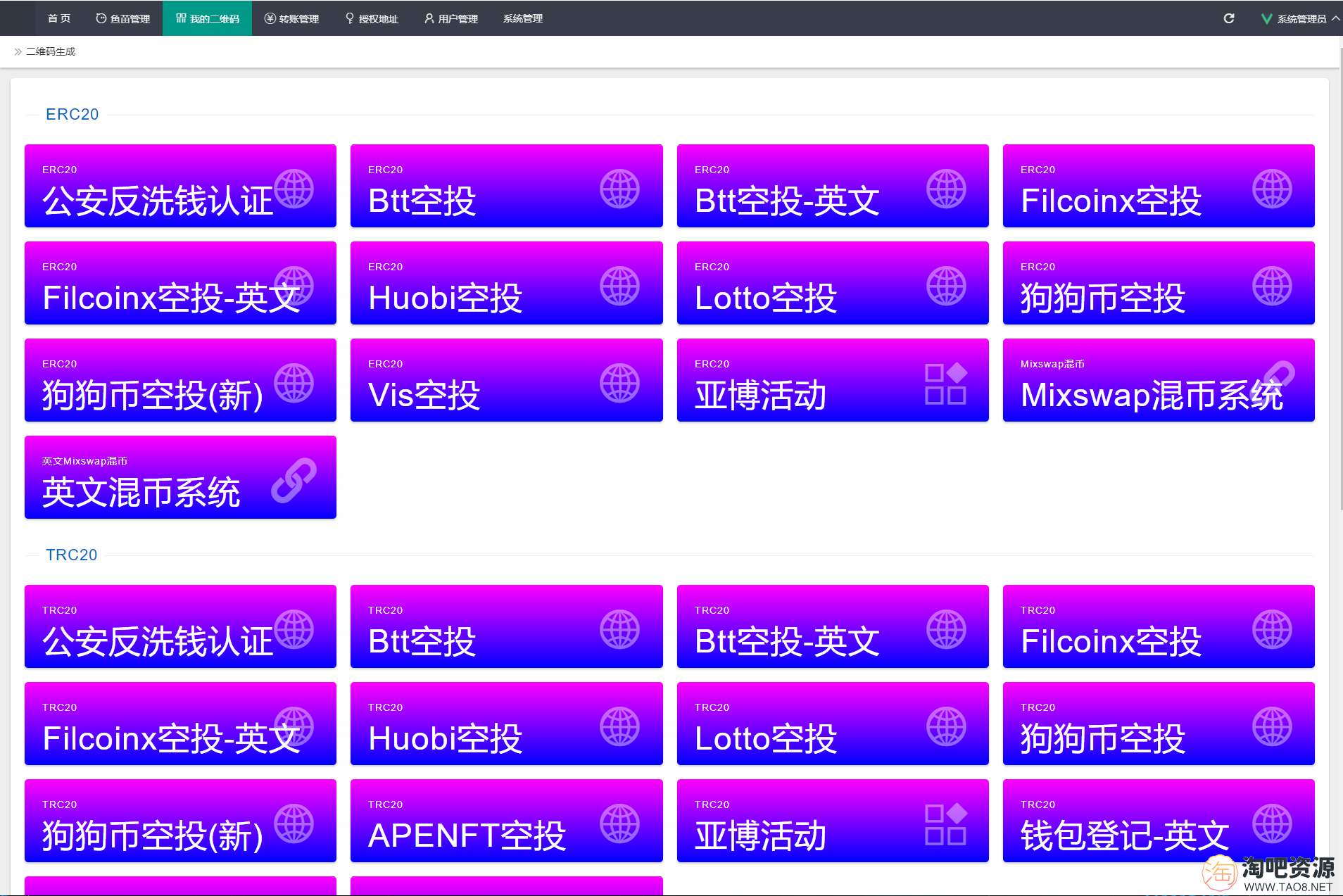The image size is (1343, 896).
Task: Click globe icon on ERC20 Filcoinx空投 card
Action: (x=1273, y=189)
